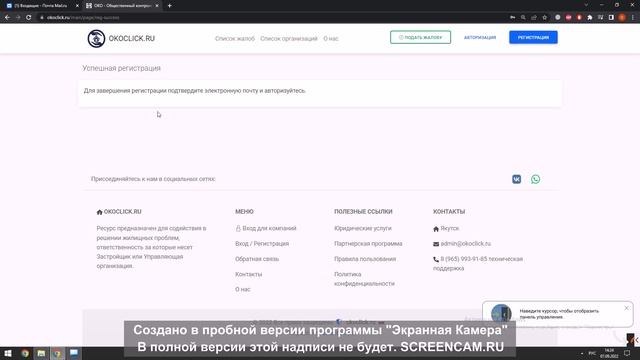
Task: Open Политика конфиденциальности link
Action: point(364,279)
